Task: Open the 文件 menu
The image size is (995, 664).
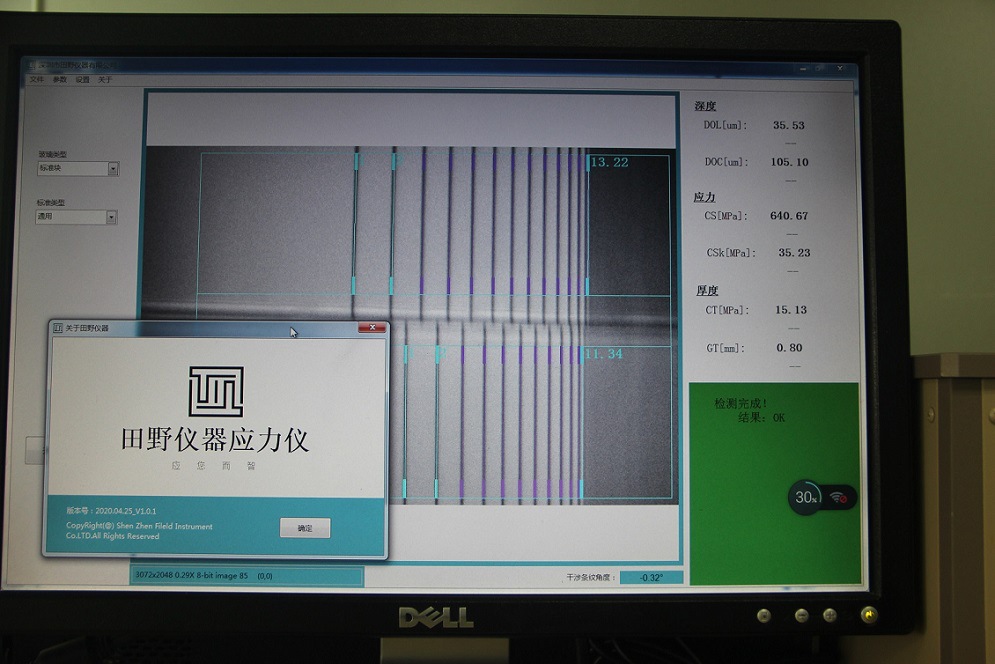Action: (x=37, y=77)
